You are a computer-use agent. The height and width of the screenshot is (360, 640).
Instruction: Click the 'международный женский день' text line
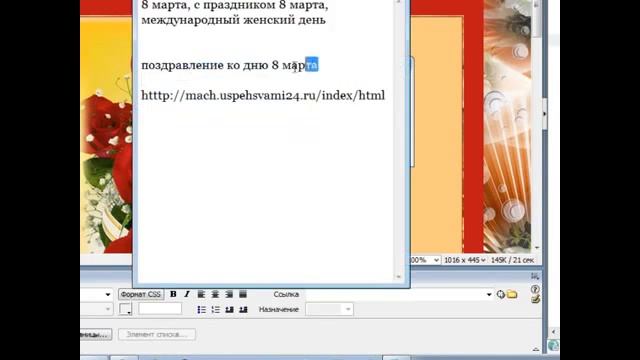click(x=233, y=20)
